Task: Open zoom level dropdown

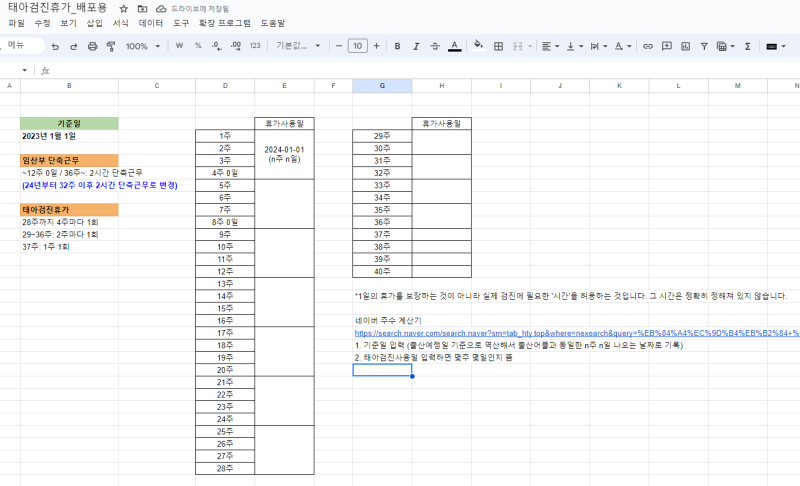Action: tap(143, 46)
